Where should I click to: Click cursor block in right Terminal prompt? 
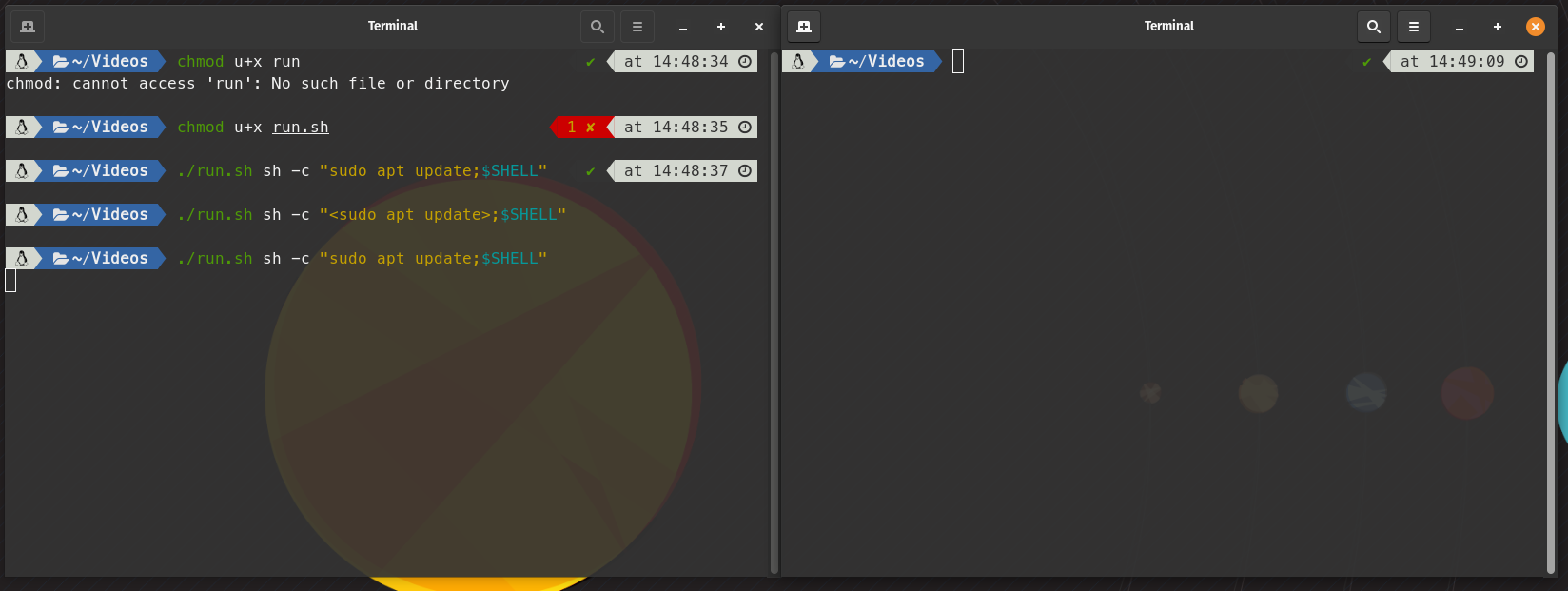coord(958,62)
